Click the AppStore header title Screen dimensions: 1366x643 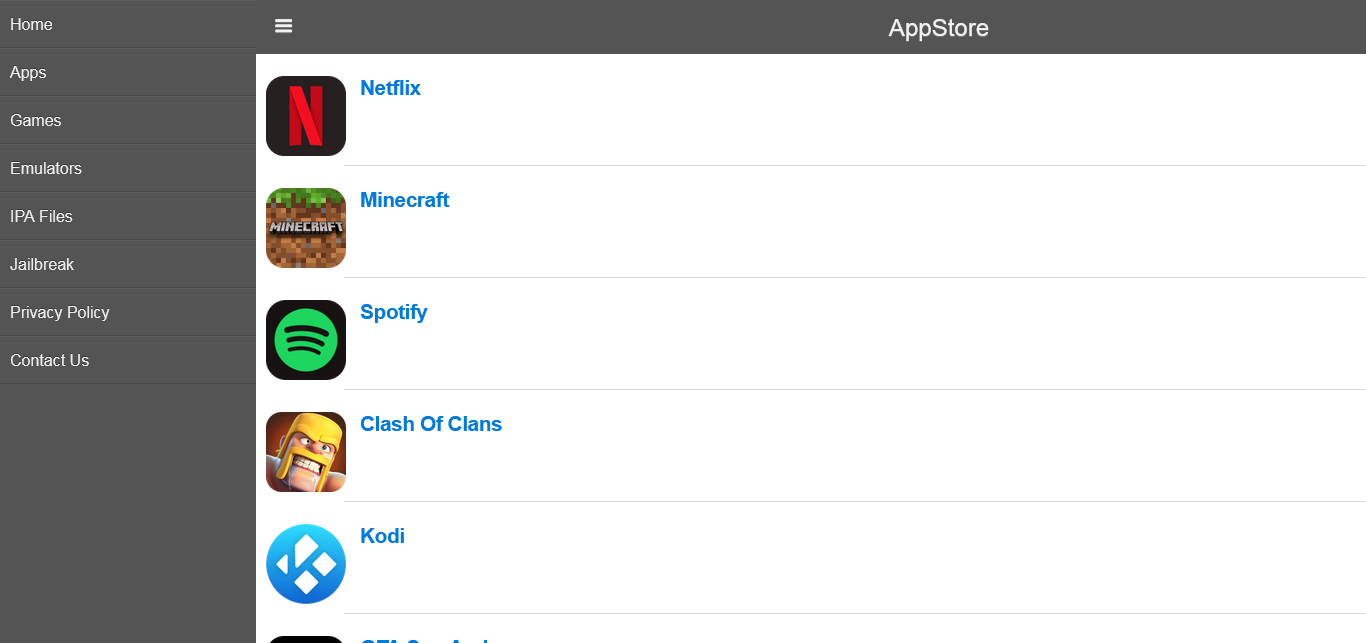click(938, 28)
